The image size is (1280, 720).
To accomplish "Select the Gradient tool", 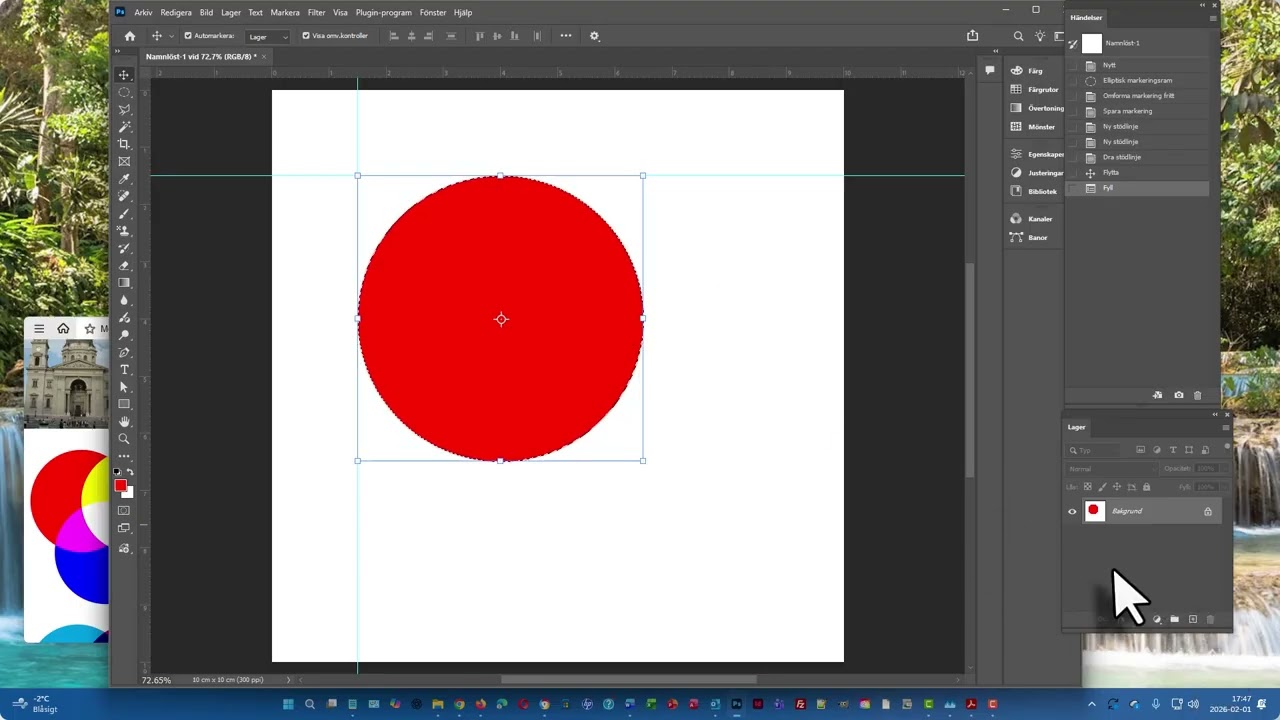I will (x=124, y=283).
